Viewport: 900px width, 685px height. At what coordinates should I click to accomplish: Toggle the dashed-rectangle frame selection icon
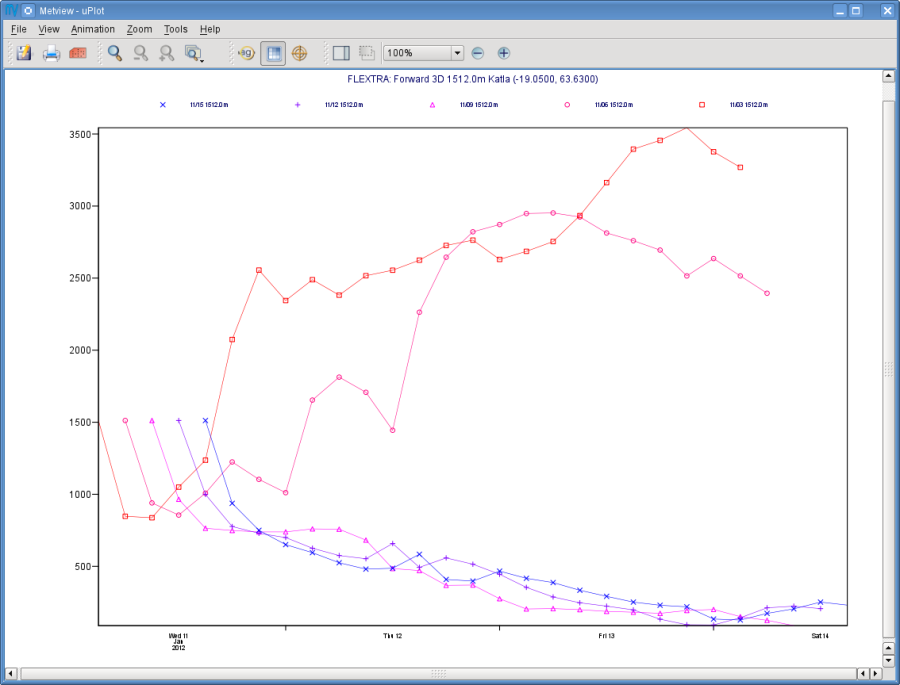[x=367, y=53]
